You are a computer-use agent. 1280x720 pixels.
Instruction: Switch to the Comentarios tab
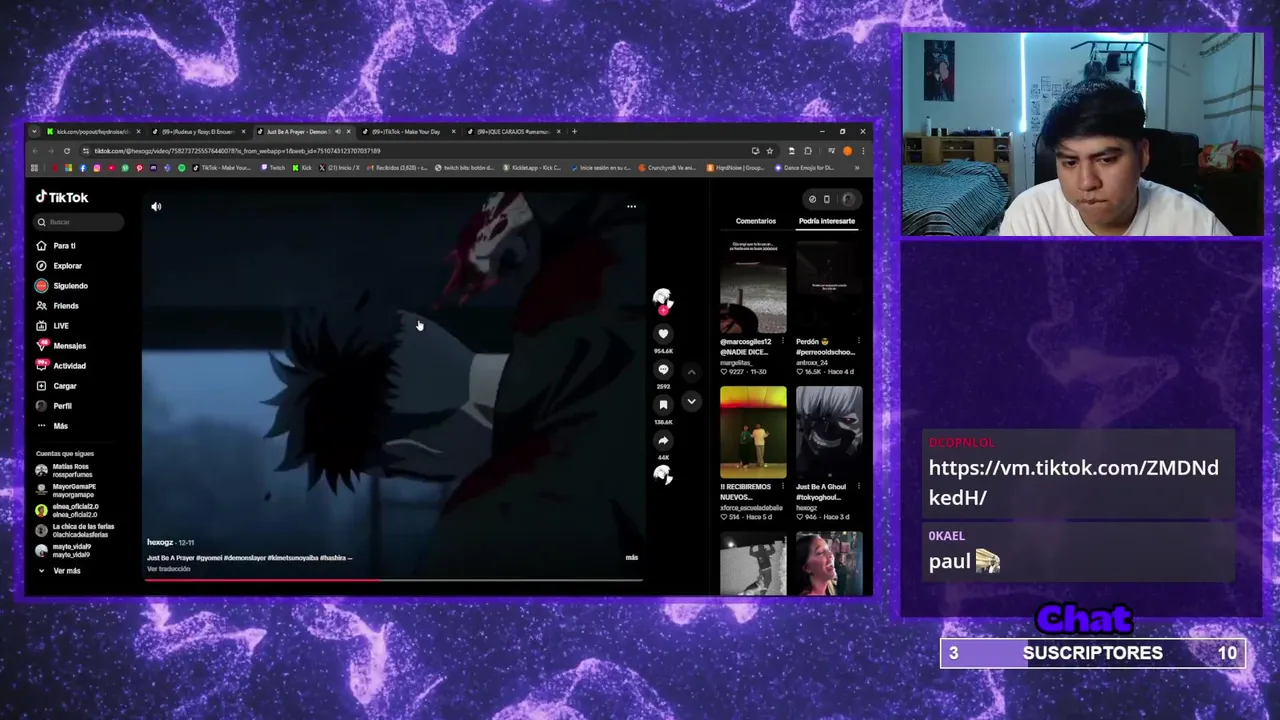pyautogui.click(x=756, y=221)
